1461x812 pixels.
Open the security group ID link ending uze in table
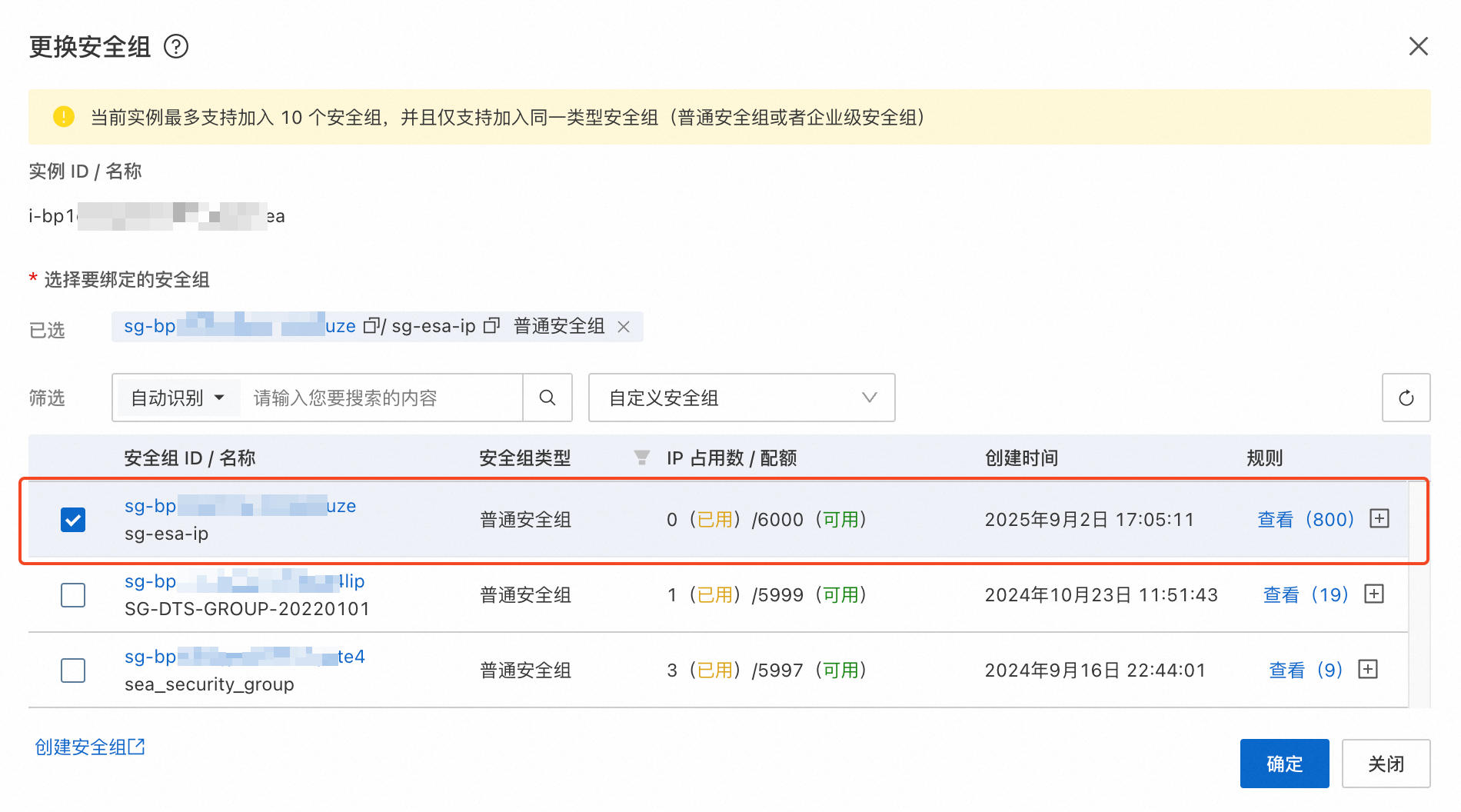tap(240, 506)
